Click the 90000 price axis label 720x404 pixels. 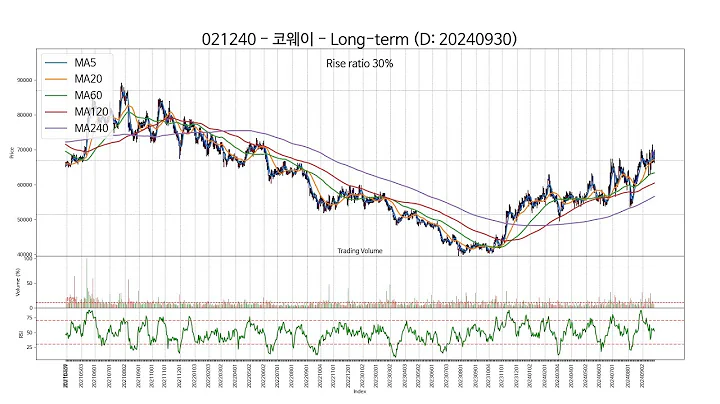(x=25, y=80)
